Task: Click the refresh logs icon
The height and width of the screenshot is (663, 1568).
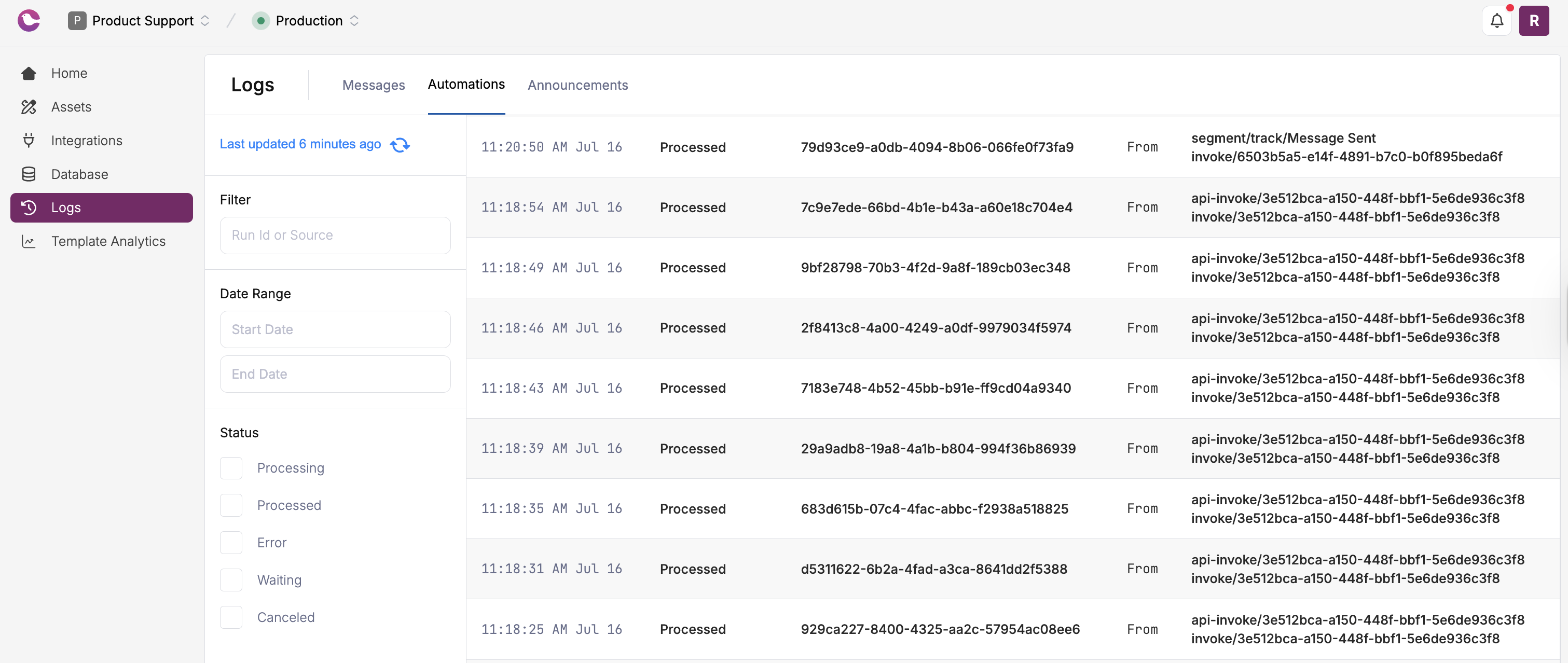Action: click(400, 145)
